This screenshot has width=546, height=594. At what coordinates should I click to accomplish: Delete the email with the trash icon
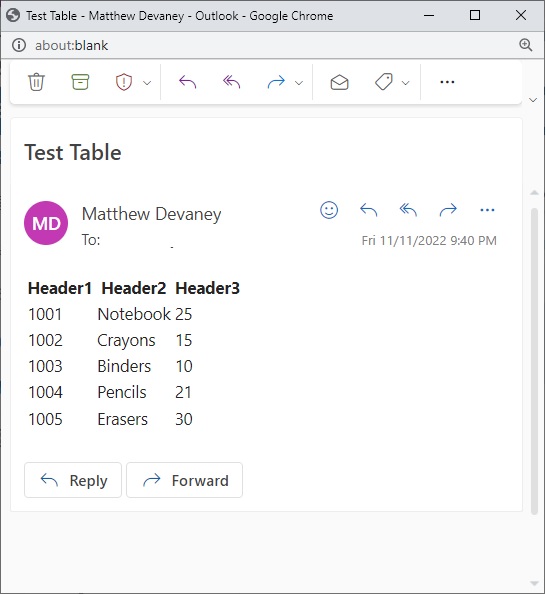click(x=36, y=82)
